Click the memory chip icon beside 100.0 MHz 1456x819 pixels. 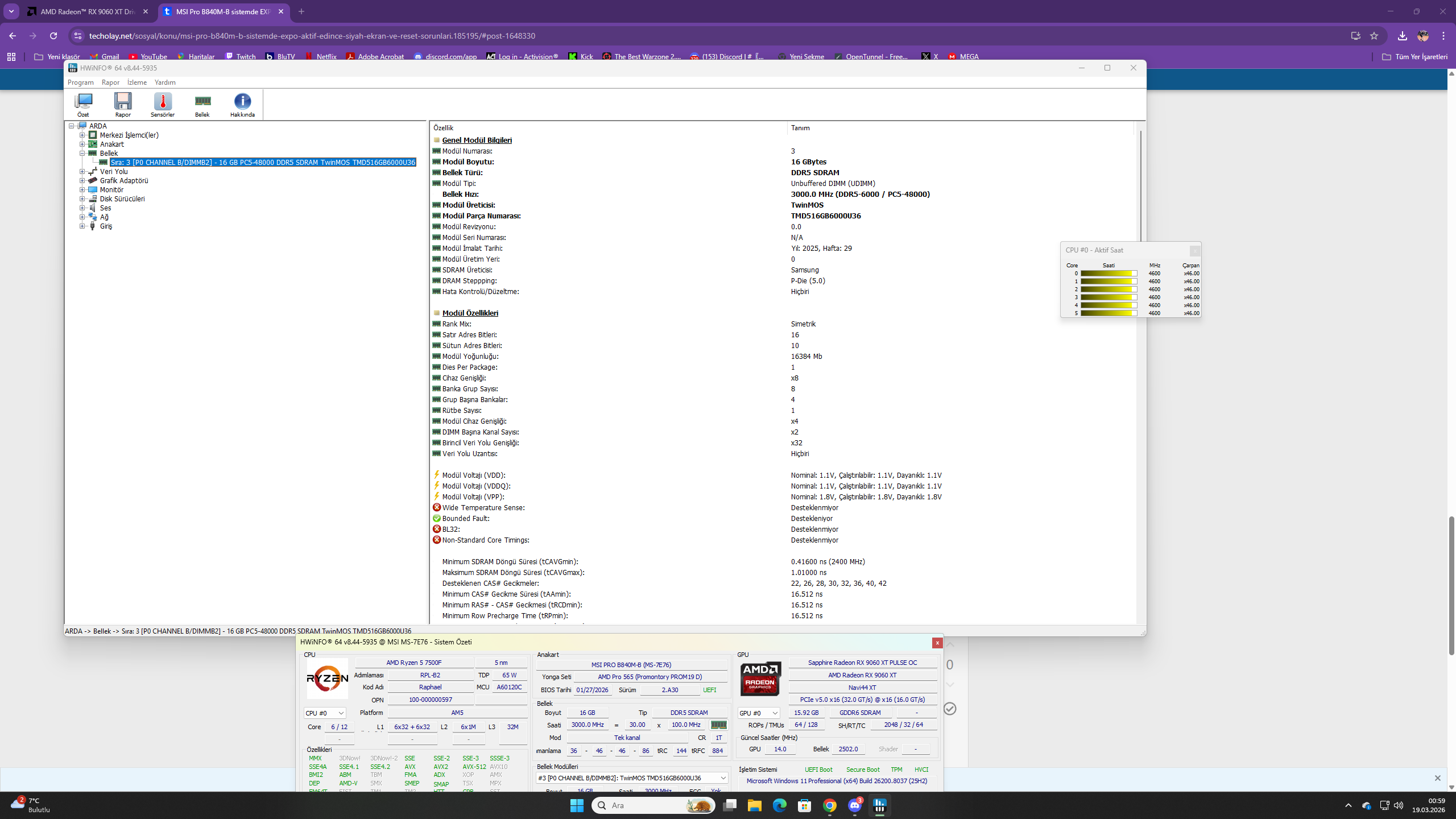click(718, 725)
